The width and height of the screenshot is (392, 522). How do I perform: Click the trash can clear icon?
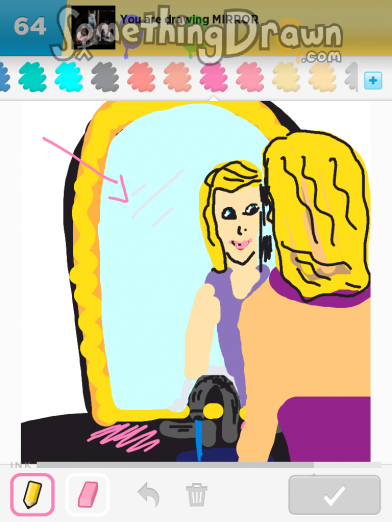pyautogui.click(x=196, y=494)
